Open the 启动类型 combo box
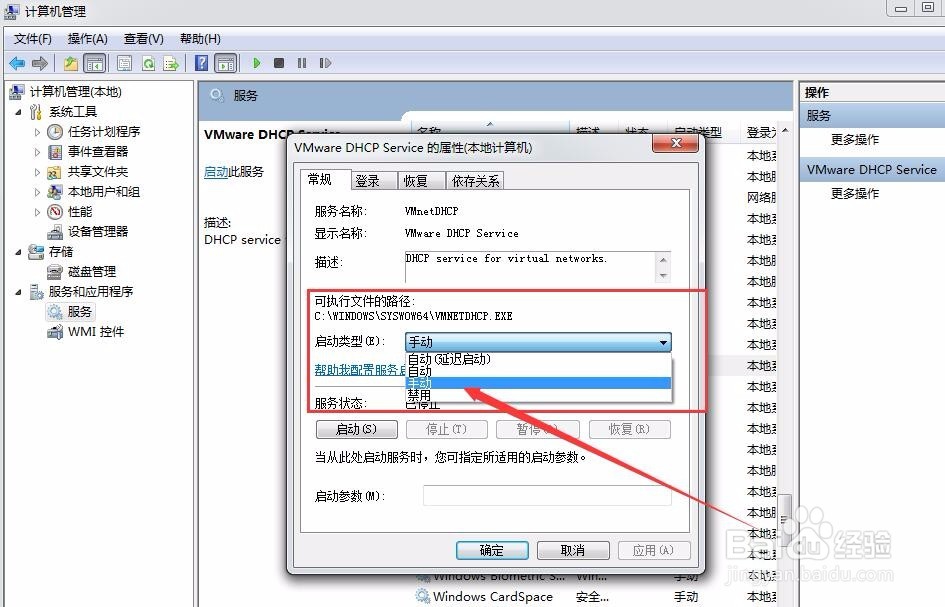Viewport: 945px width, 607px height. click(538, 342)
